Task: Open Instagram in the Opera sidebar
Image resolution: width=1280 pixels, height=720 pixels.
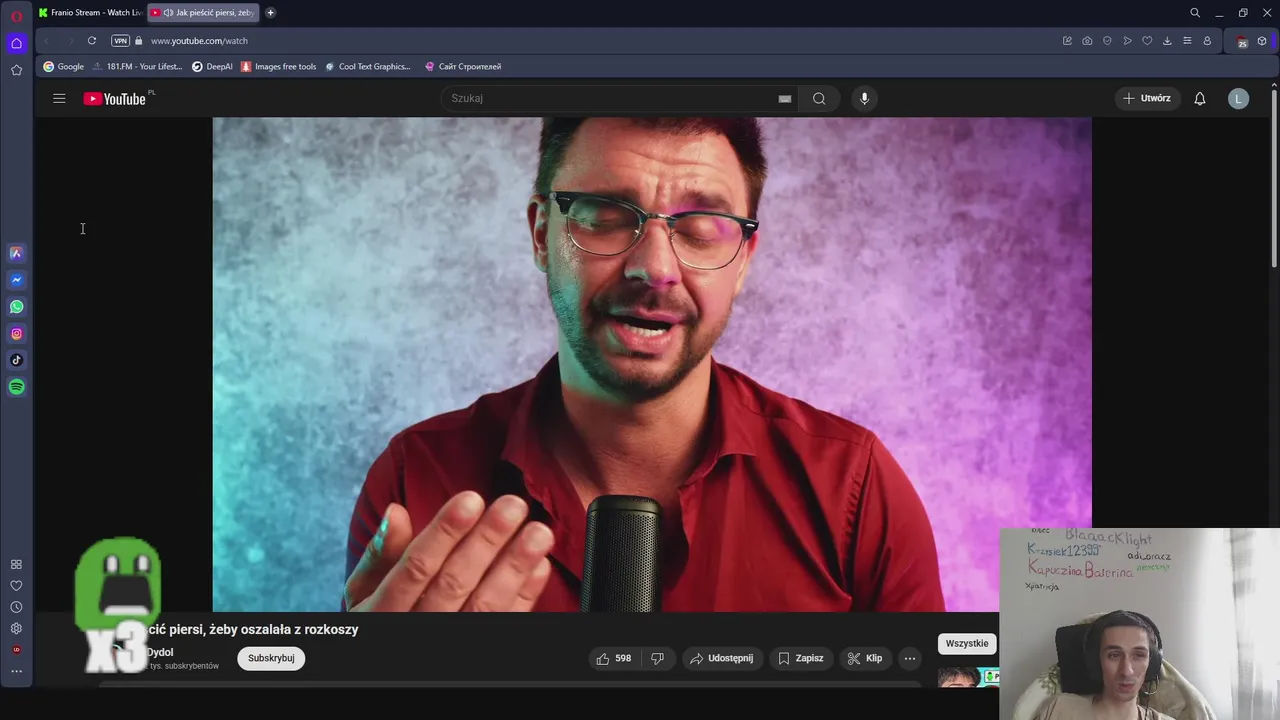Action: click(x=16, y=334)
